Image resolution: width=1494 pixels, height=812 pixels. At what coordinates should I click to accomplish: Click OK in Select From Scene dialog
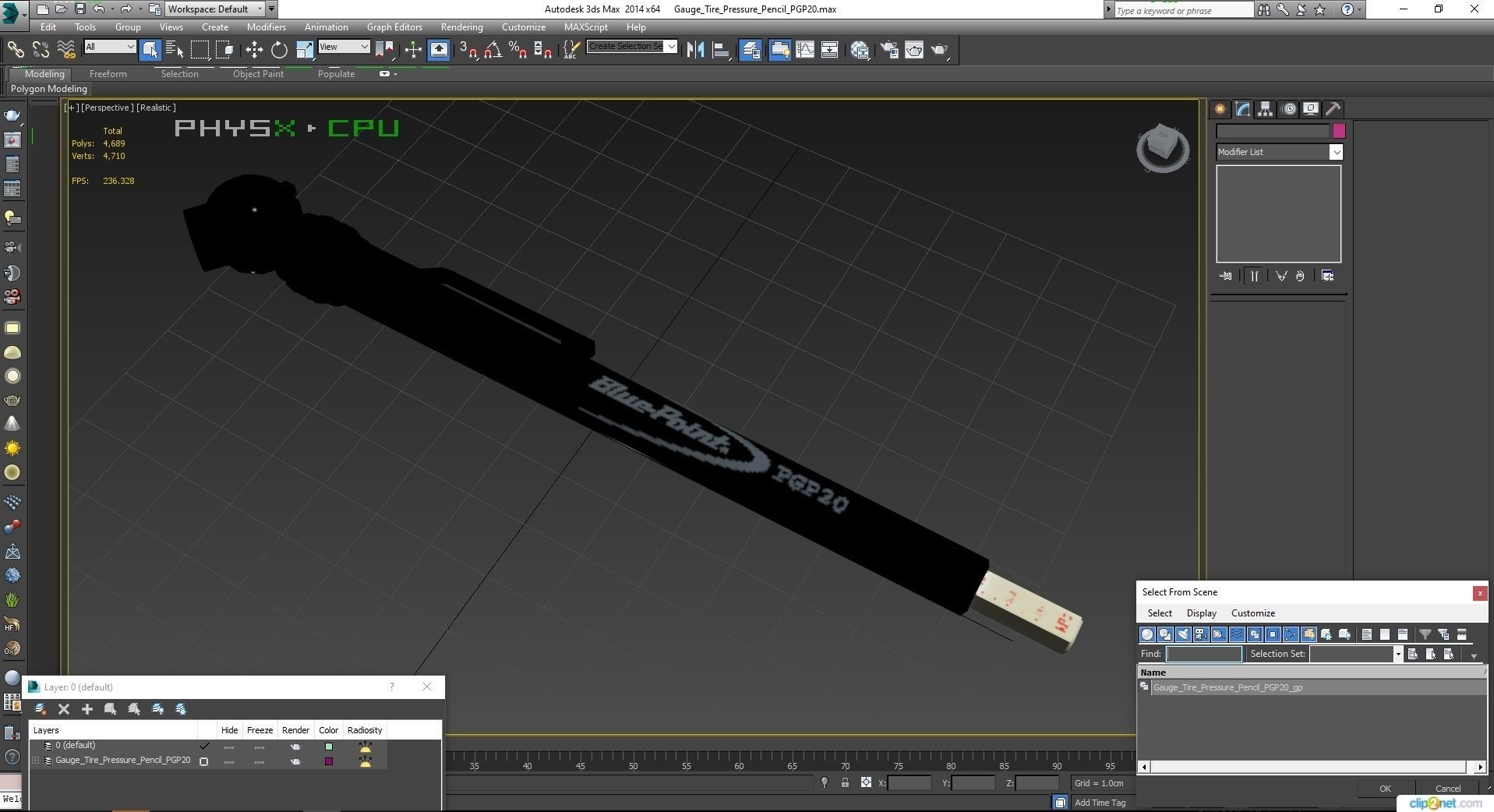[x=1385, y=789]
